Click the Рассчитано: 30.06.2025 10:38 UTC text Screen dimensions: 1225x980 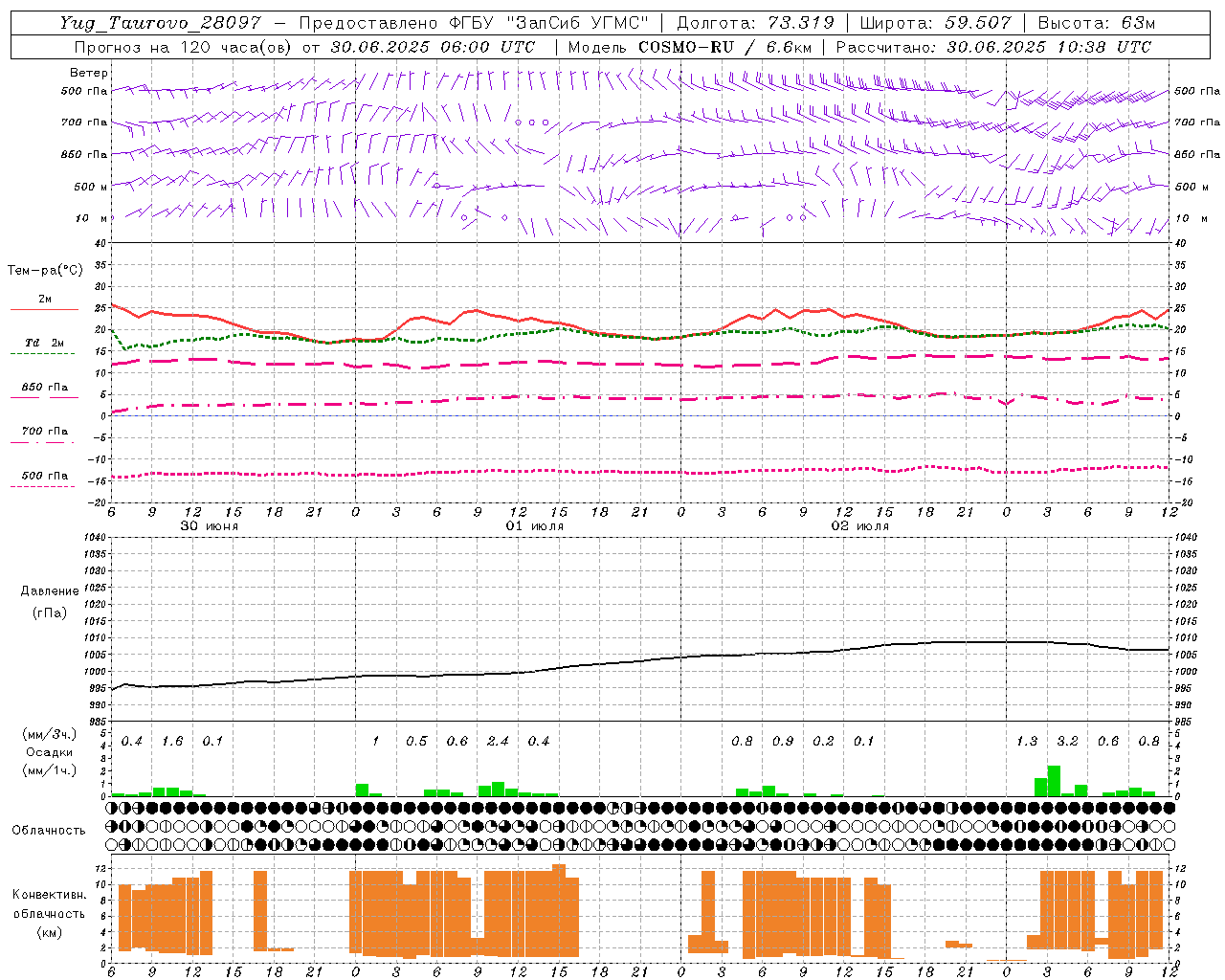tap(993, 47)
